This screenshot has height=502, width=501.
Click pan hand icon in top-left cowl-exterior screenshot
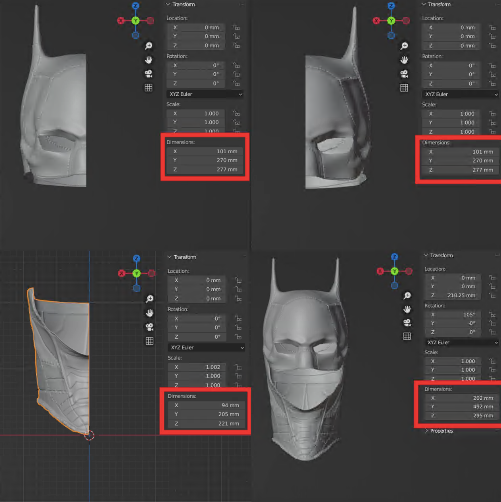(x=149, y=60)
